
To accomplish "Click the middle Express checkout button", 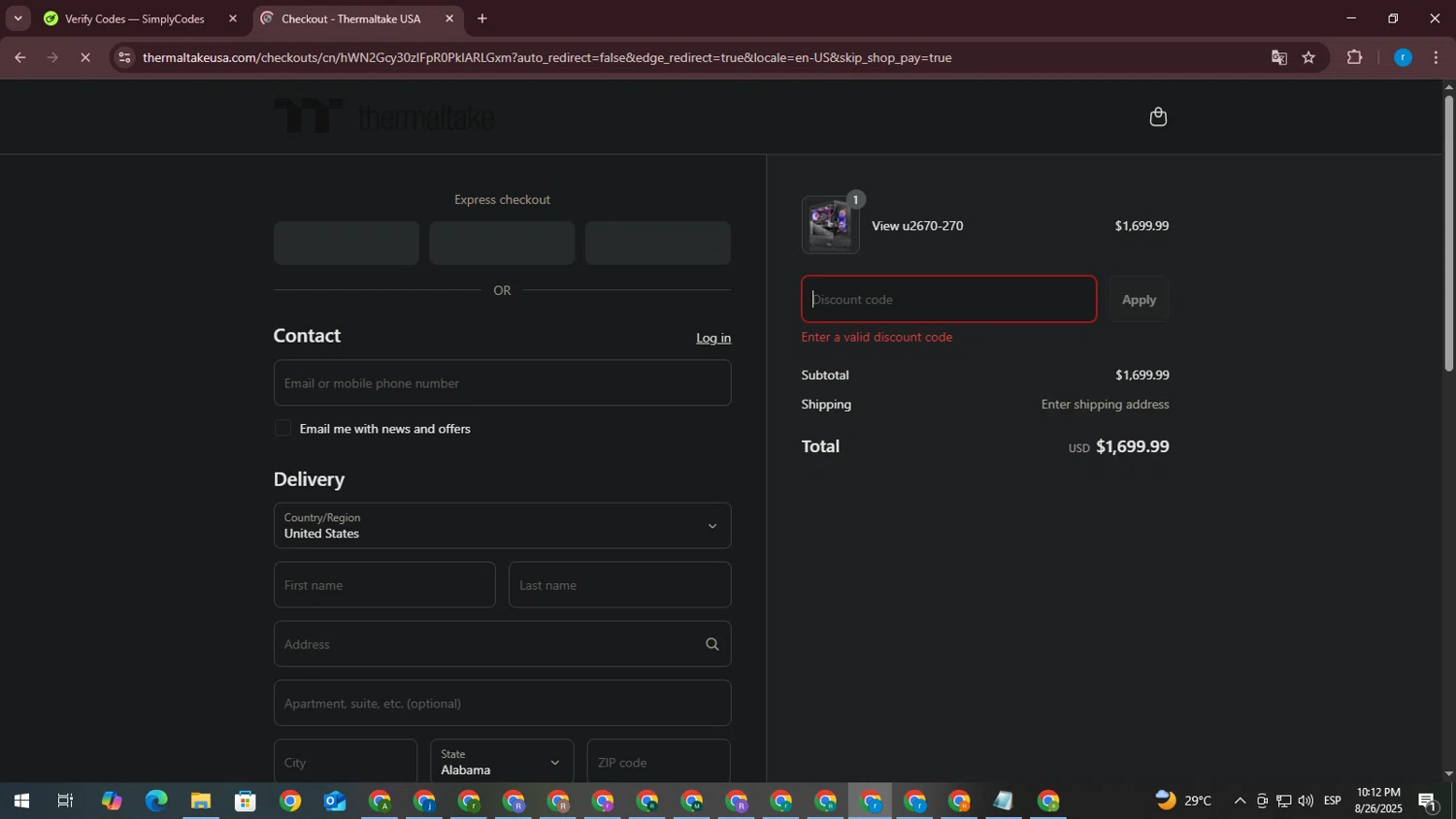I will point(502,243).
